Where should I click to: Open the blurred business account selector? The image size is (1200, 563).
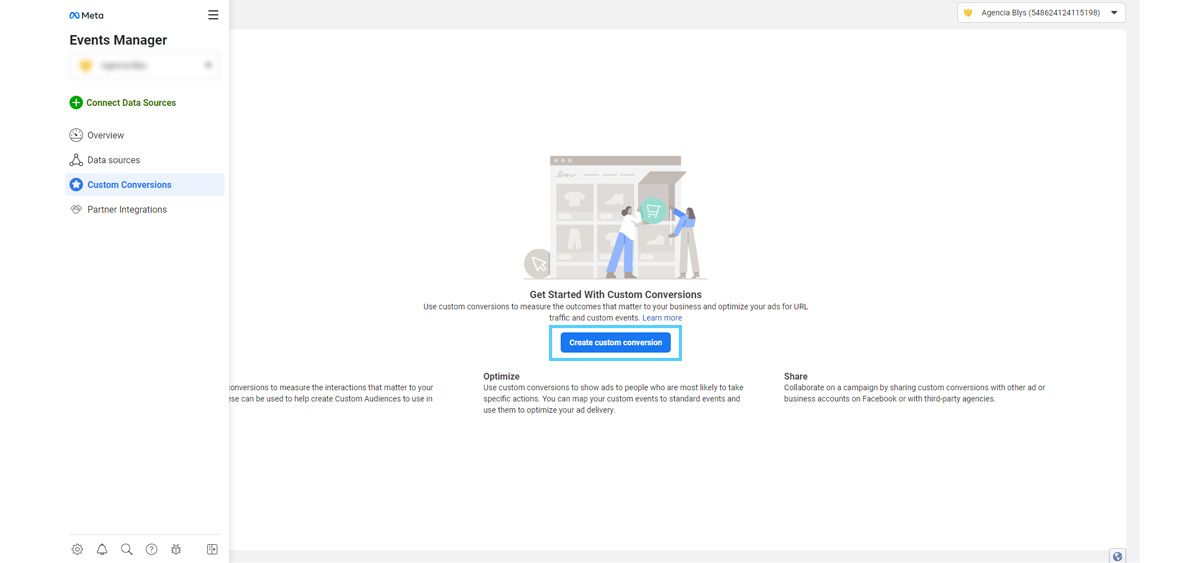pos(145,65)
